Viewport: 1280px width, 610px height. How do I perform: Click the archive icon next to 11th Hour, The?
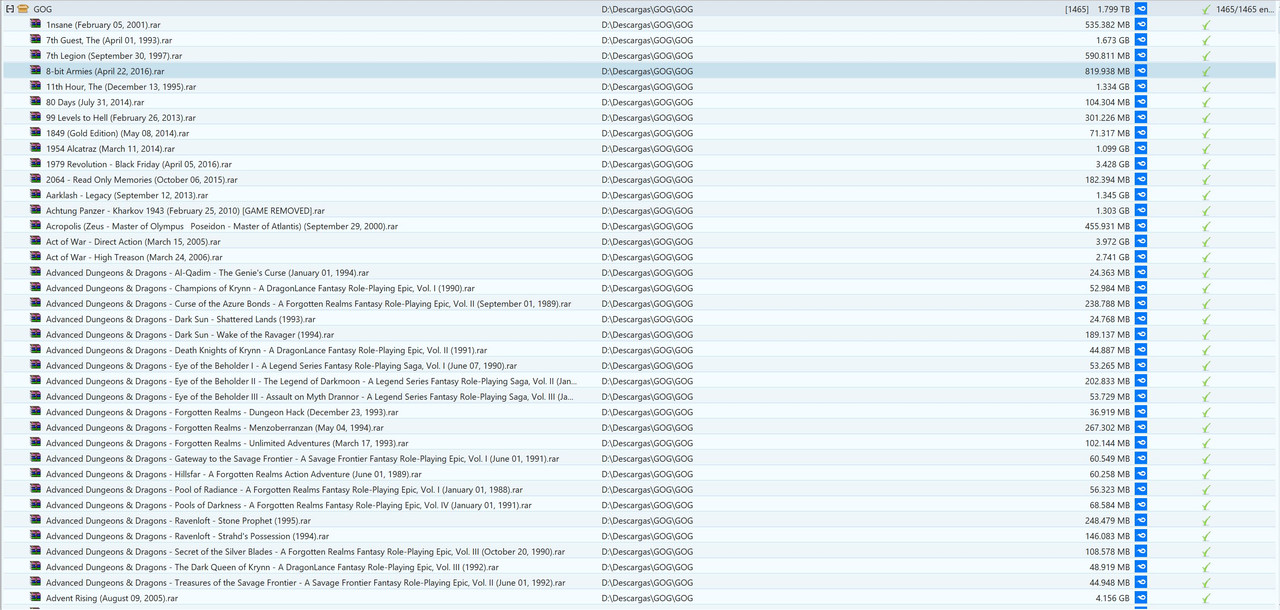pos(36,86)
